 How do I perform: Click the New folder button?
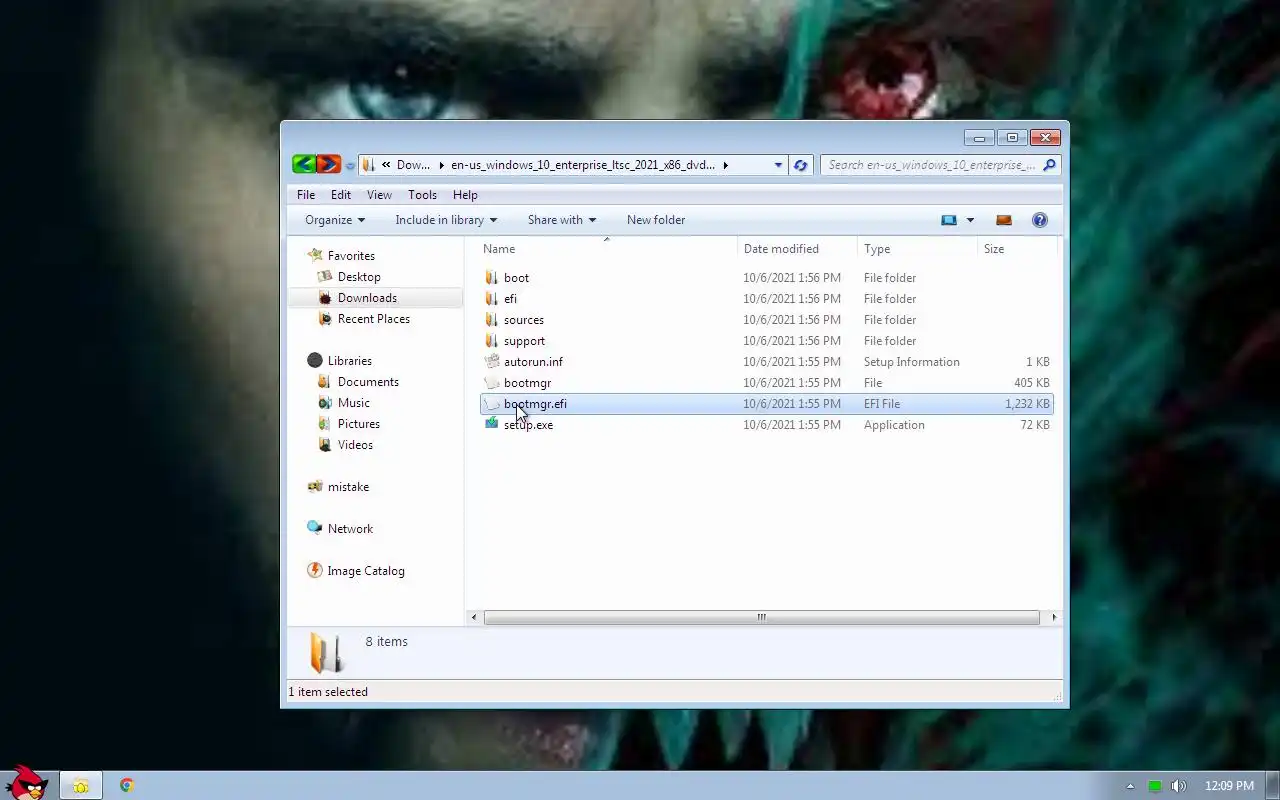tap(656, 220)
